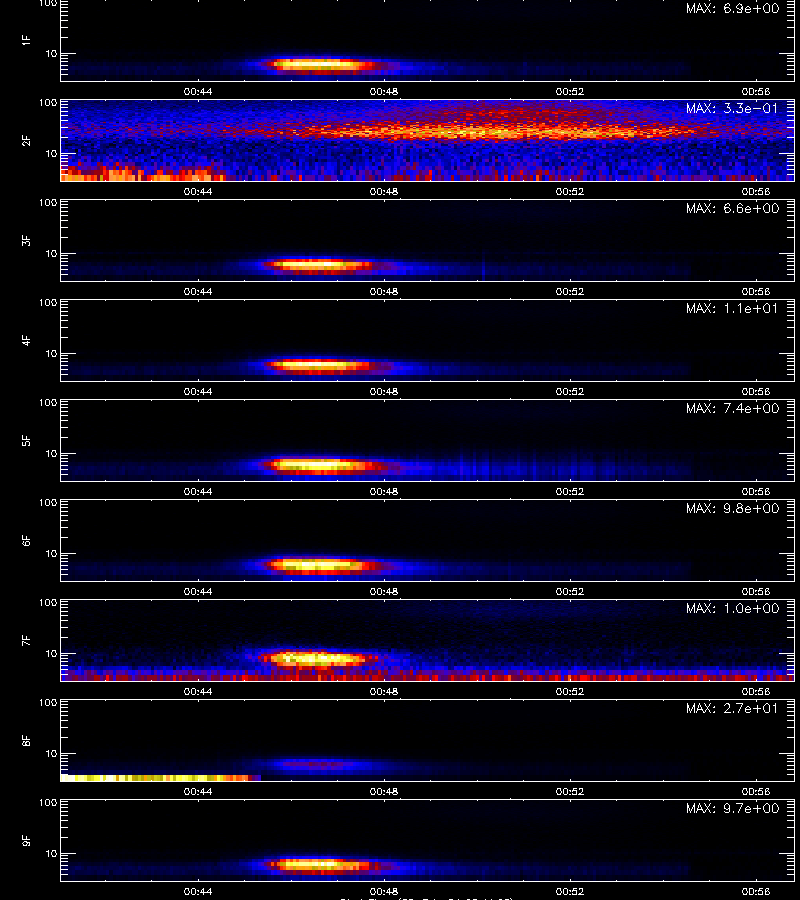The image size is (800, 900).
Task: Click the 100 y-axis value of 4F panel
Action: [x=48, y=302]
